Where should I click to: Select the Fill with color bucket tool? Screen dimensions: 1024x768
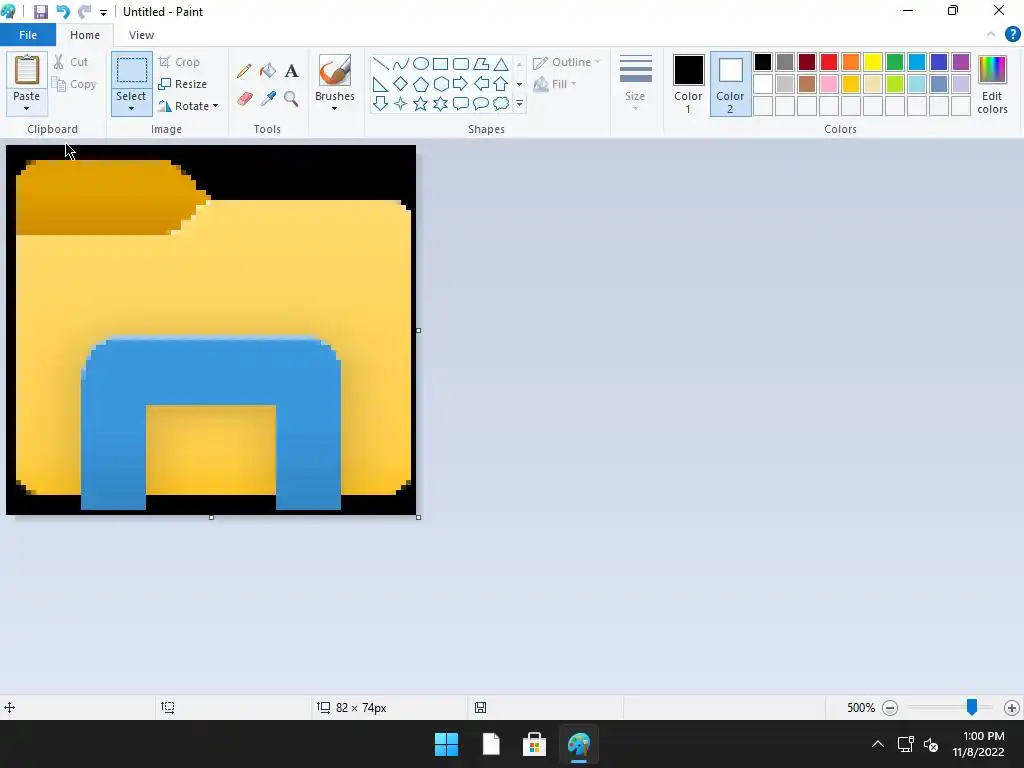[x=268, y=71]
